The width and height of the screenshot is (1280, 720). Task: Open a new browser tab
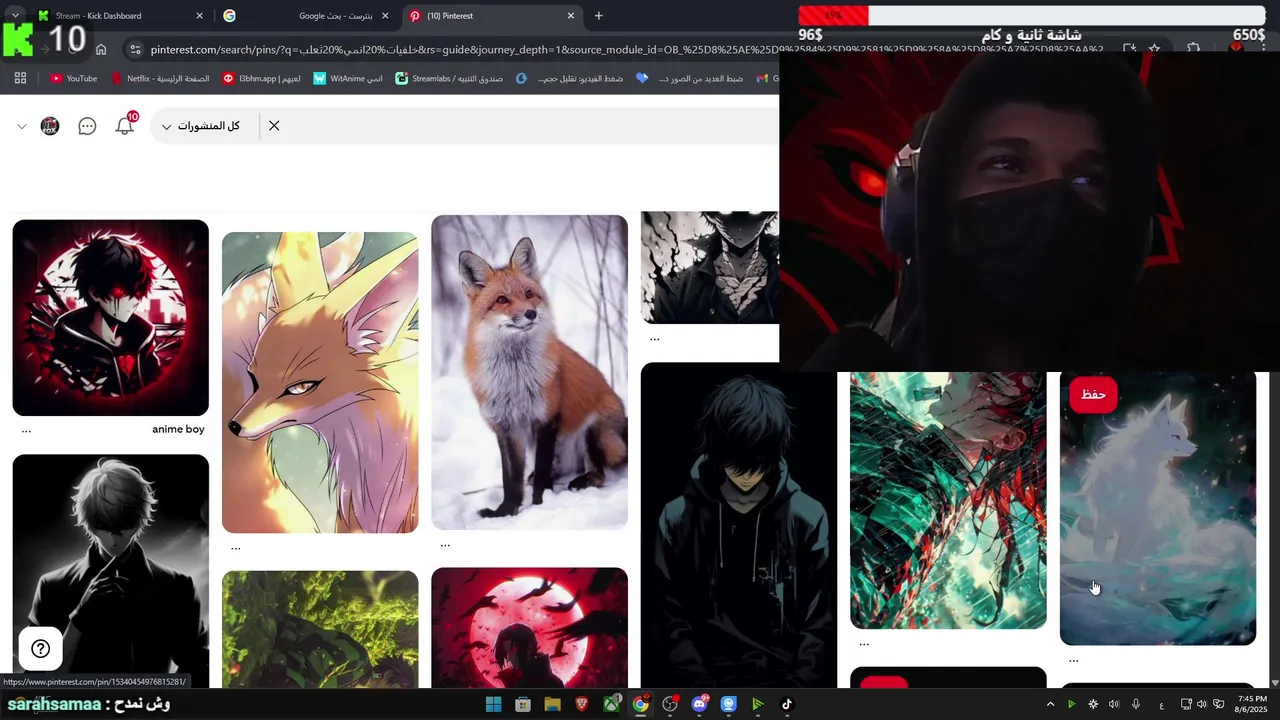point(599,16)
